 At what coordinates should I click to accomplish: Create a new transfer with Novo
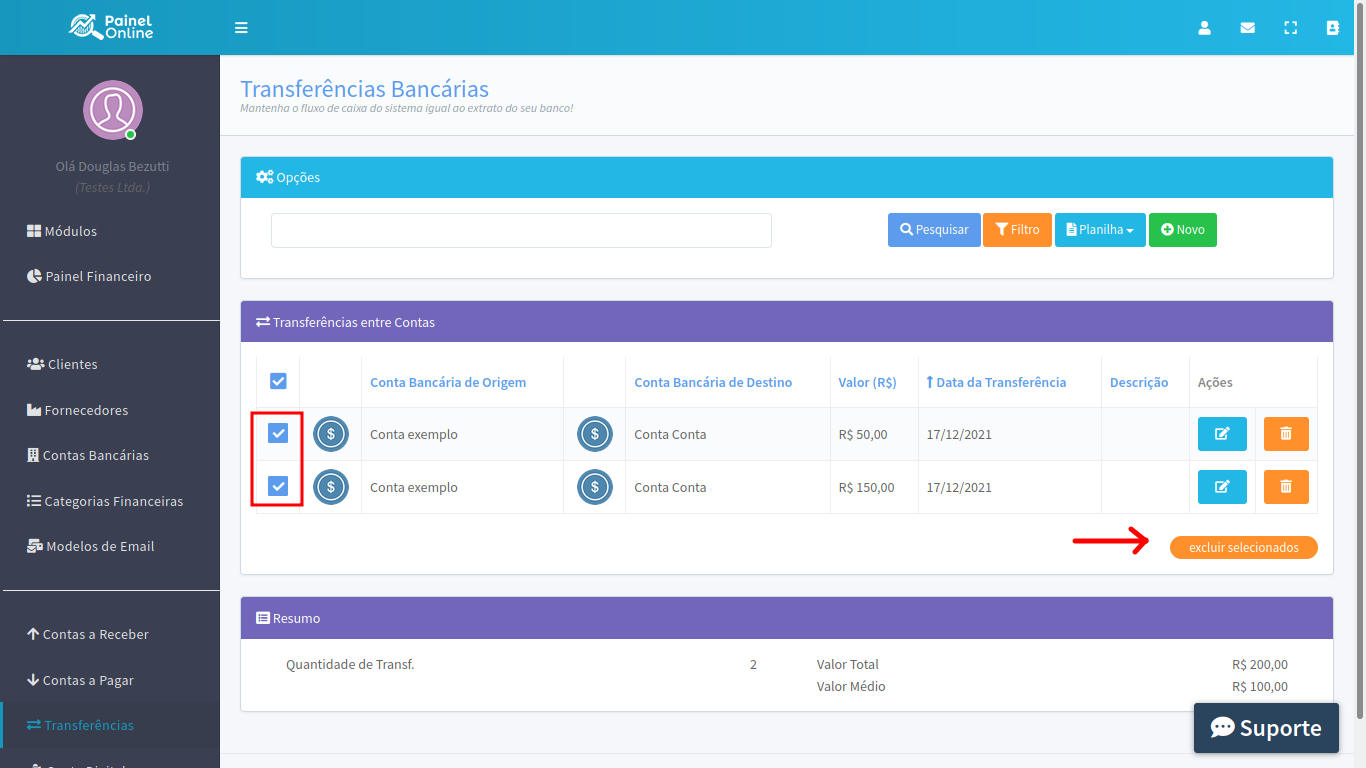(x=1183, y=230)
